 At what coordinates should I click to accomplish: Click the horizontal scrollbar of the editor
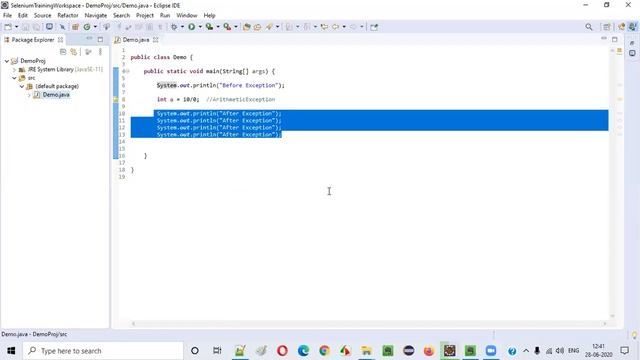[x=369, y=324]
